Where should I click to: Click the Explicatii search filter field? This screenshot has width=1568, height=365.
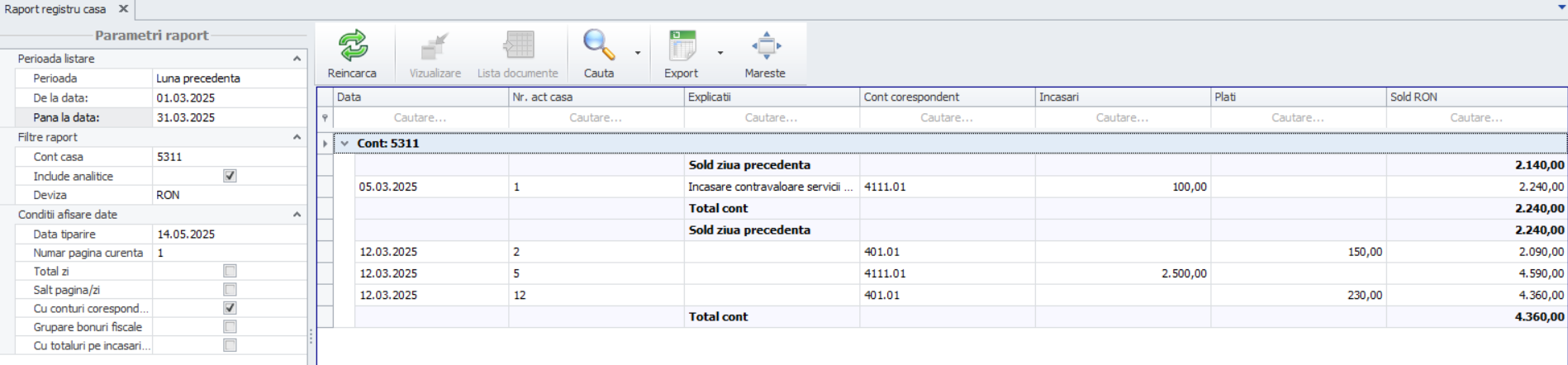771,118
